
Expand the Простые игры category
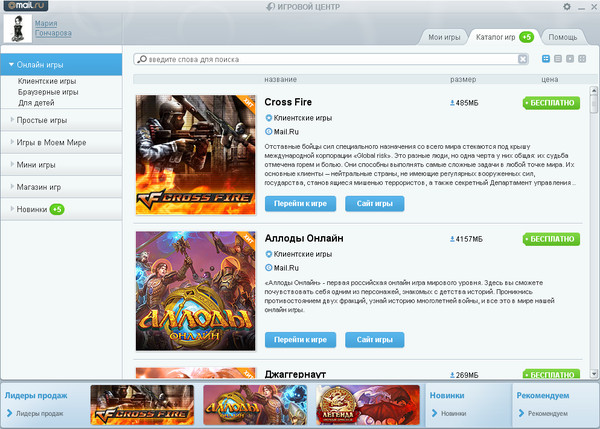click(x=61, y=120)
